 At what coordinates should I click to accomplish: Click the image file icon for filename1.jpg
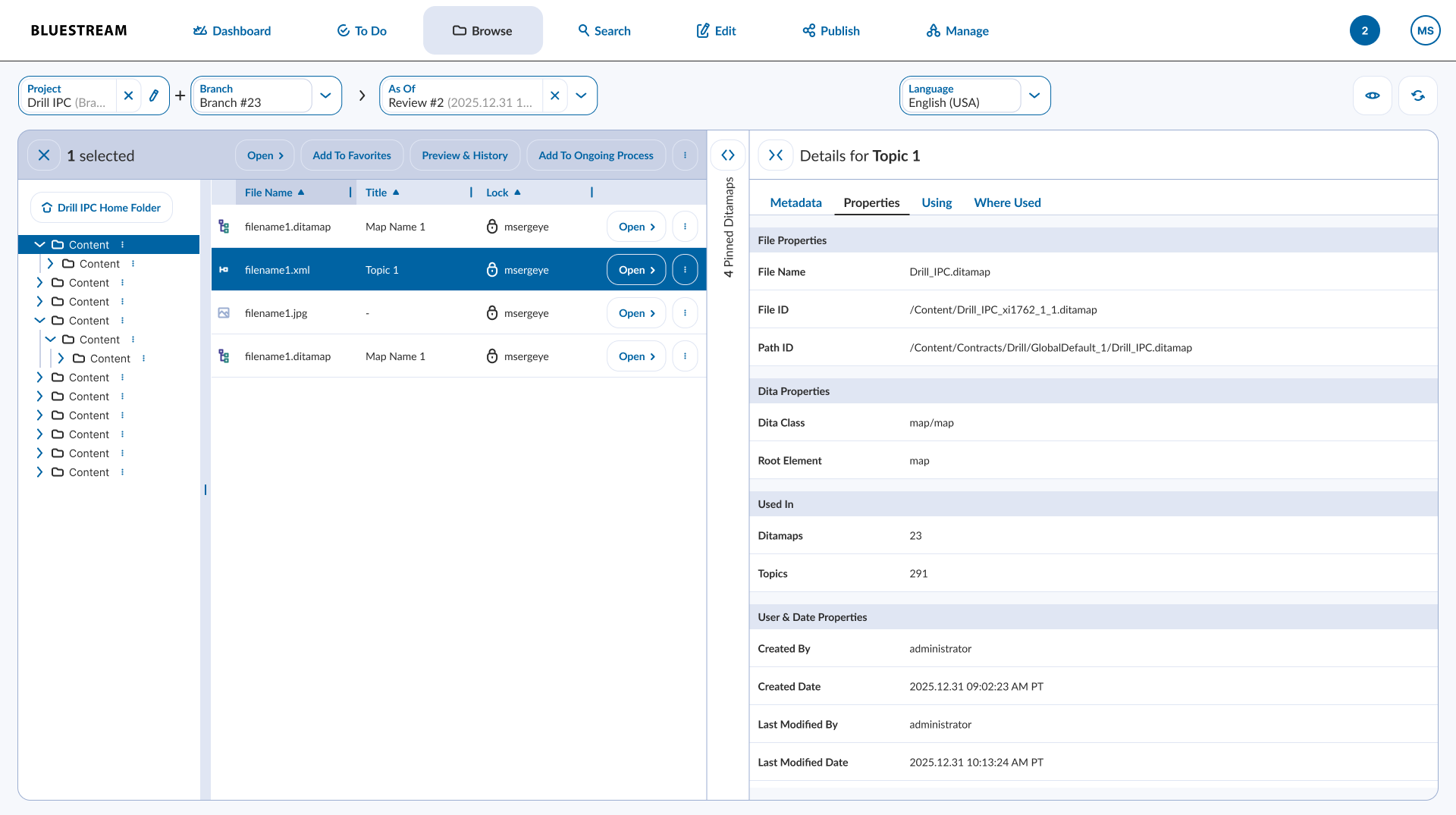click(224, 313)
